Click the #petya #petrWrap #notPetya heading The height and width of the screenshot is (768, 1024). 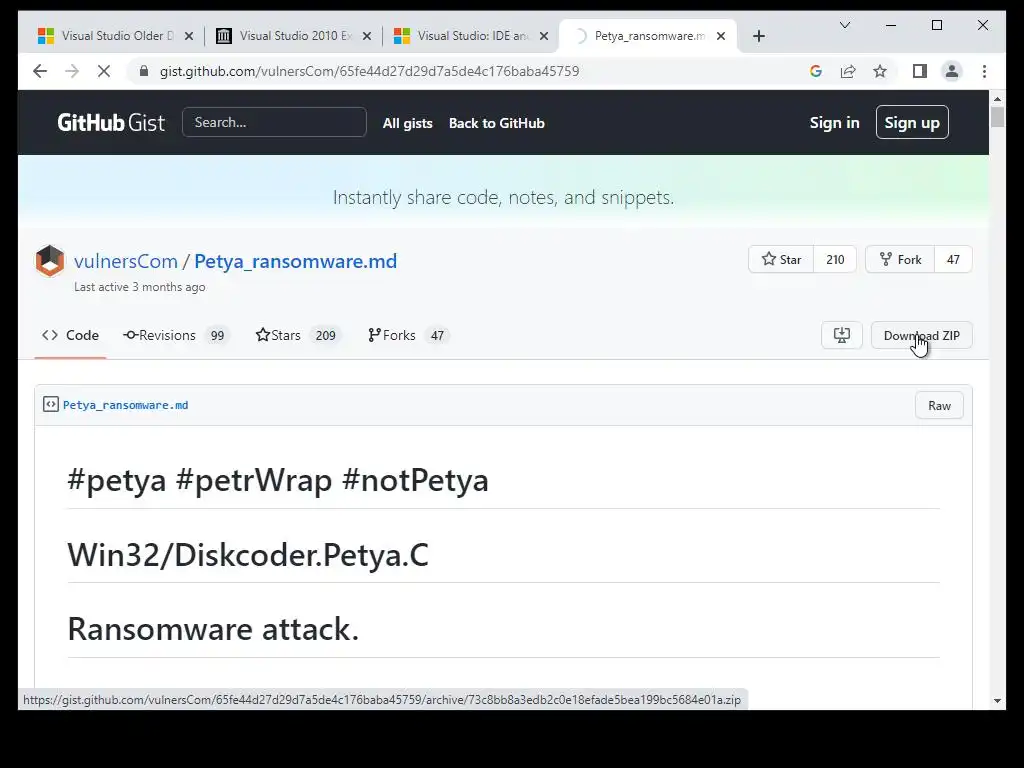pyautogui.click(x=278, y=480)
